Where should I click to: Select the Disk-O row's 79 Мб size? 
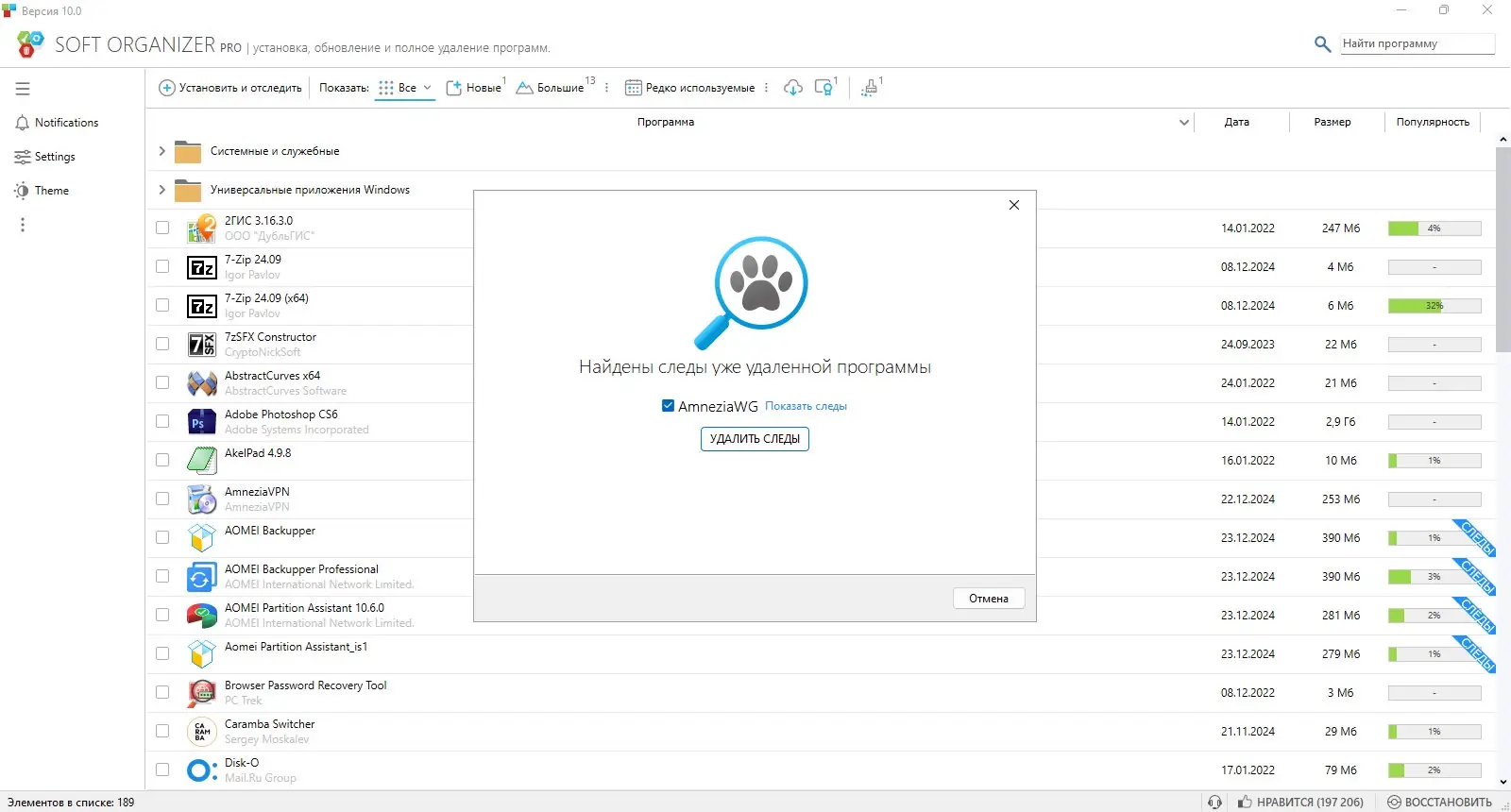[x=1341, y=770]
